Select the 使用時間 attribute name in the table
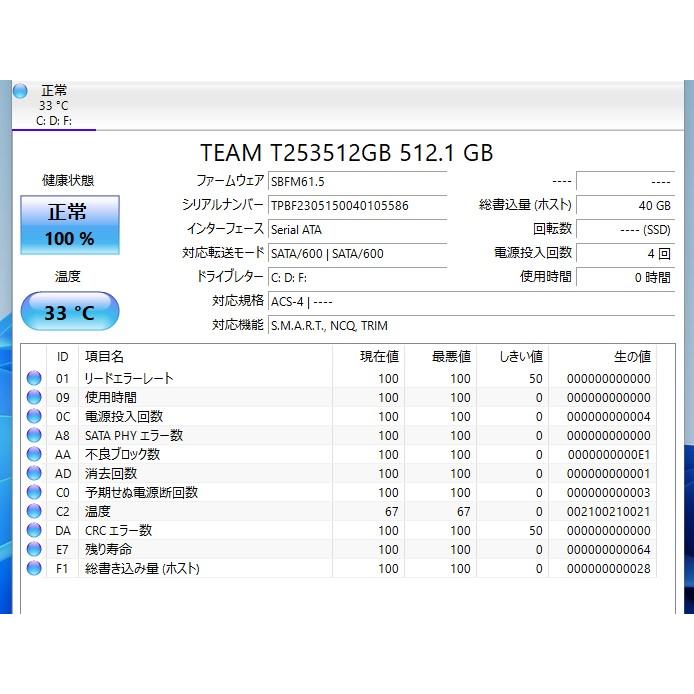Image resolution: width=694 pixels, height=694 pixels. (111, 397)
